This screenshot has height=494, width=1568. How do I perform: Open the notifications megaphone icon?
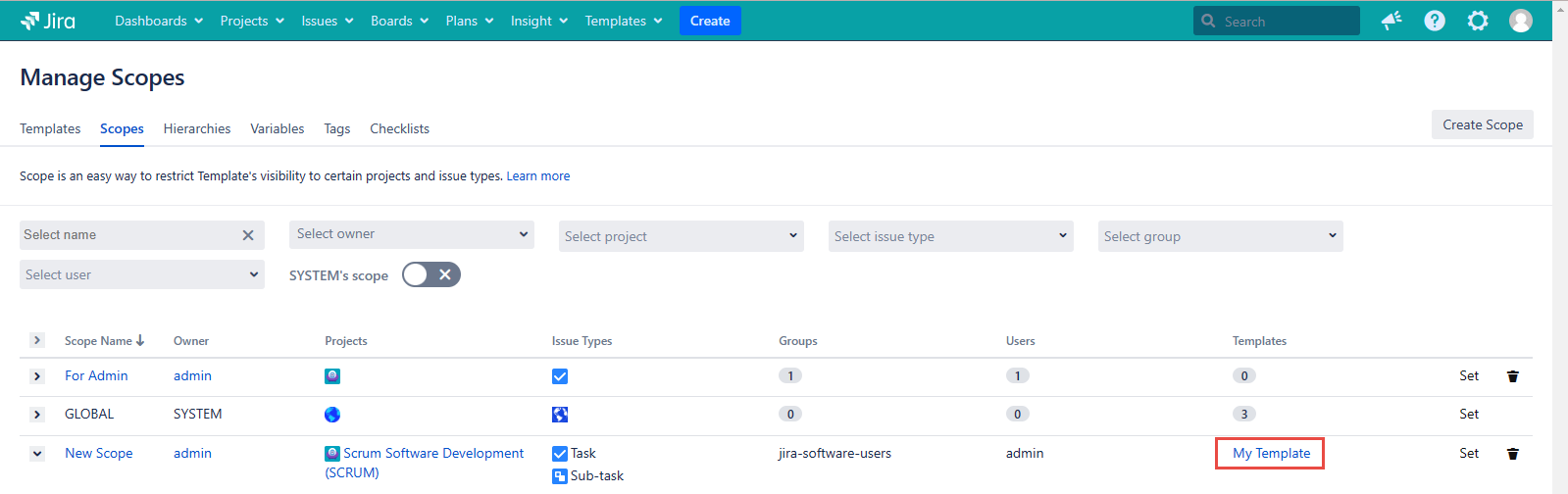(1391, 21)
